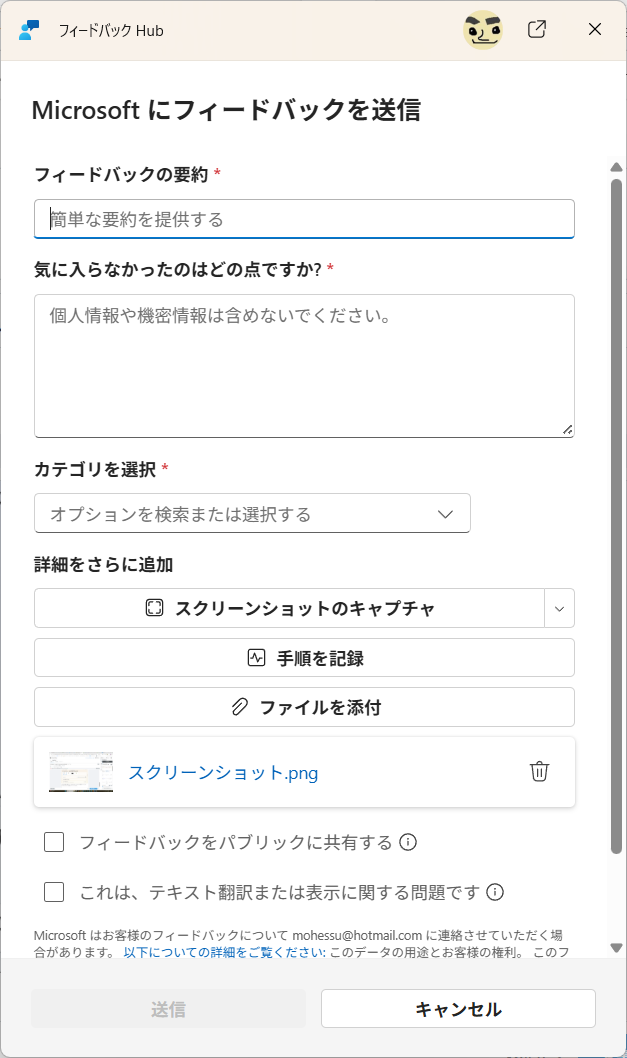
Task: Open the attached screenshot thumbnail preview
Action: [81, 772]
